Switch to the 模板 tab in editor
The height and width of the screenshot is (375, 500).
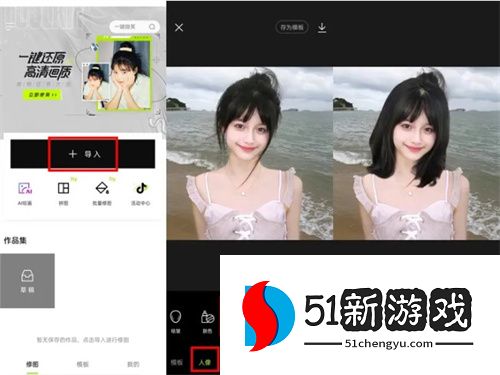point(176,363)
